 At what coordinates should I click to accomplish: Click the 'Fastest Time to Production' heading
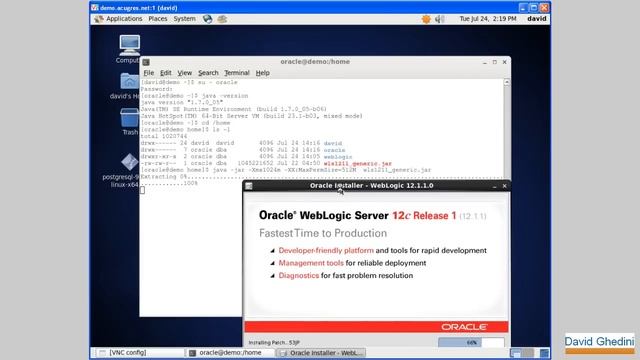coord(323,233)
